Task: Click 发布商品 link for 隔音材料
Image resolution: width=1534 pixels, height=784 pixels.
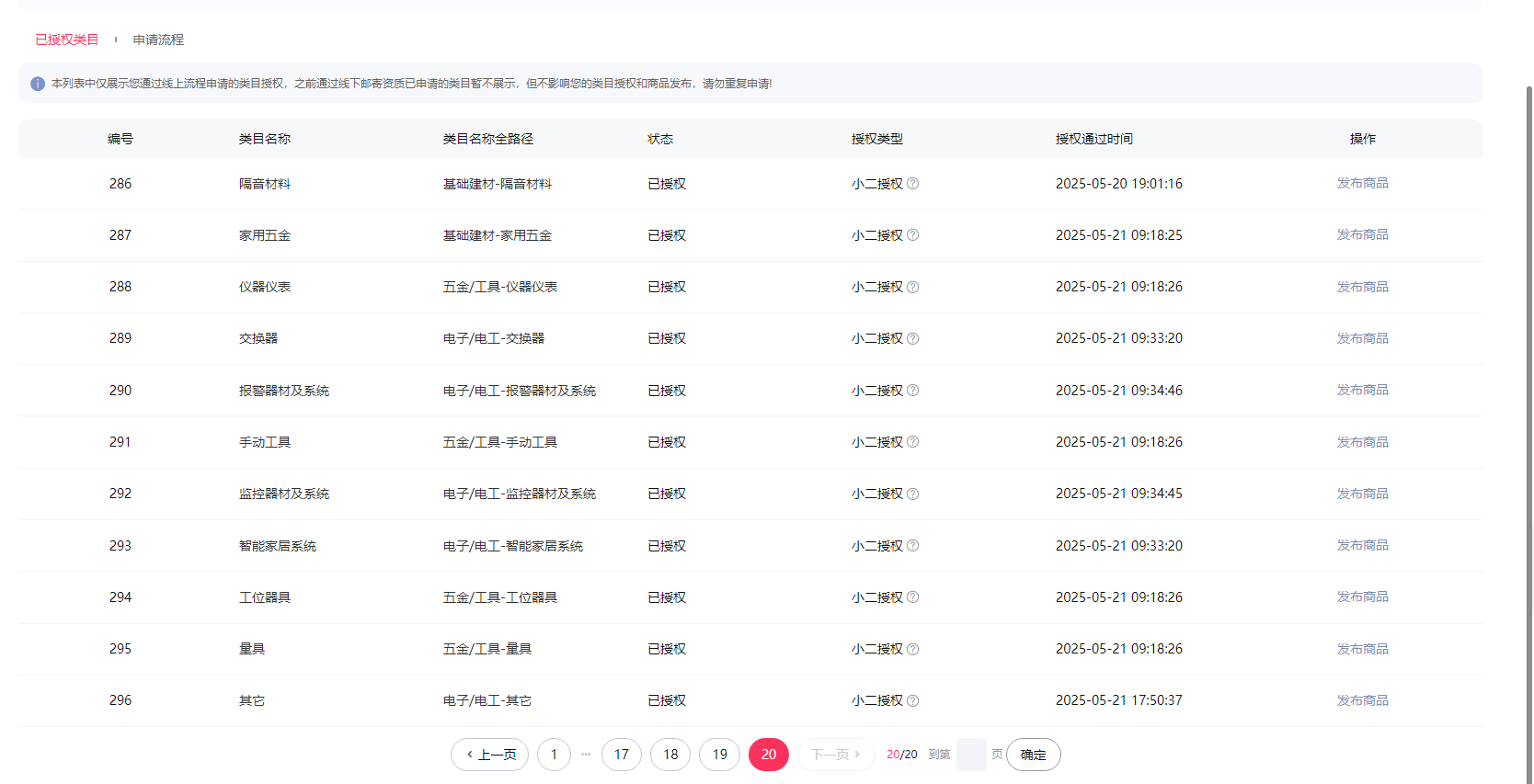Action: [x=1362, y=184]
